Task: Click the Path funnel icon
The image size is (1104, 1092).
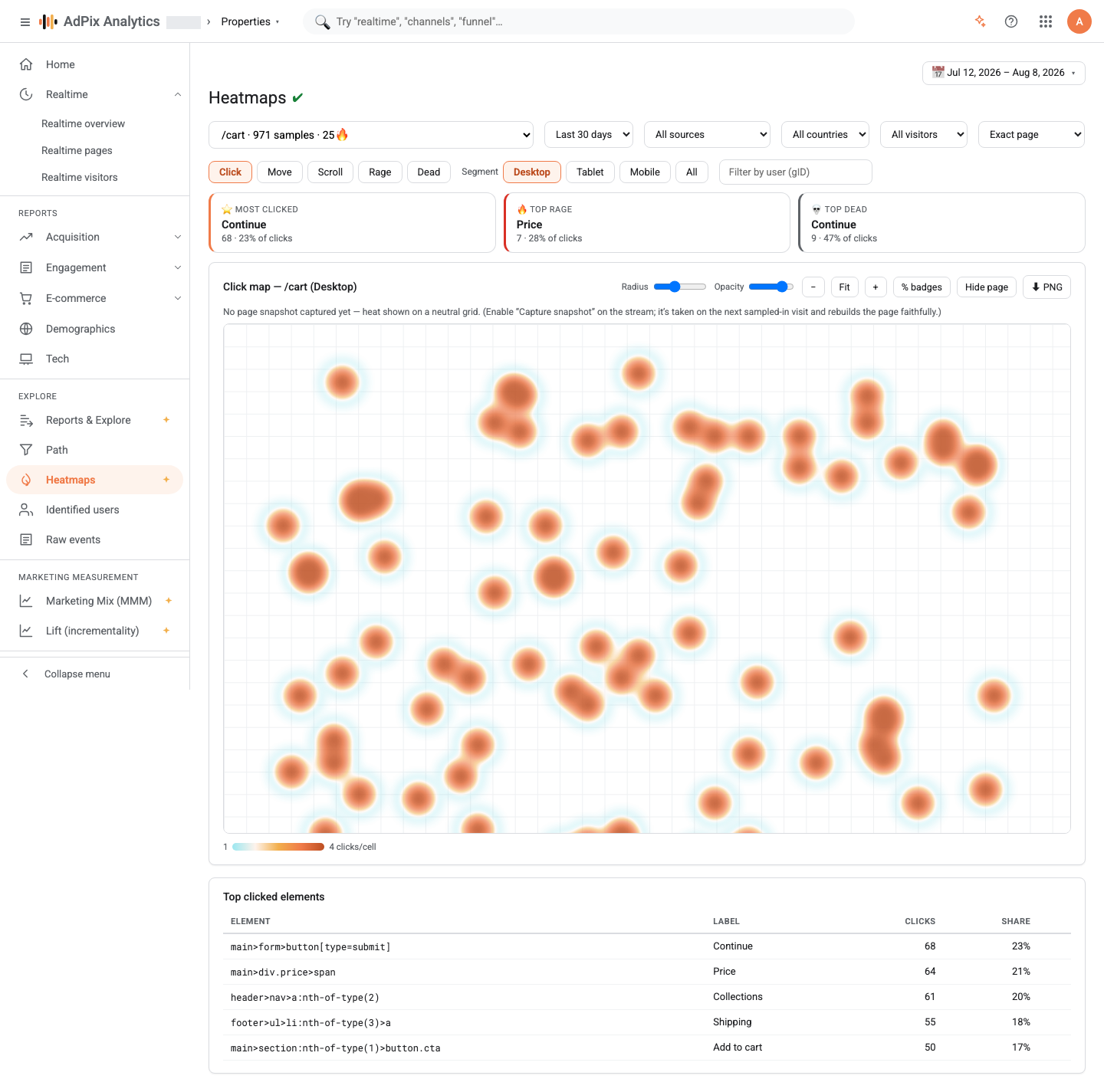Action: click(26, 450)
